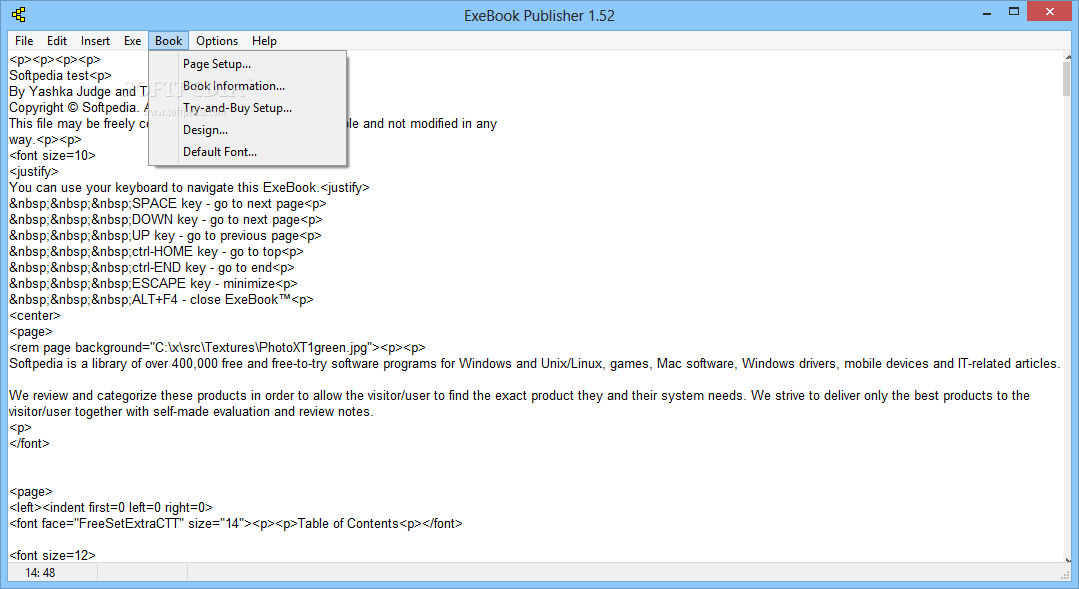This screenshot has height=589, width=1079.
Task: Click the '<justify>' tag line
Action: tap(34, 171)
